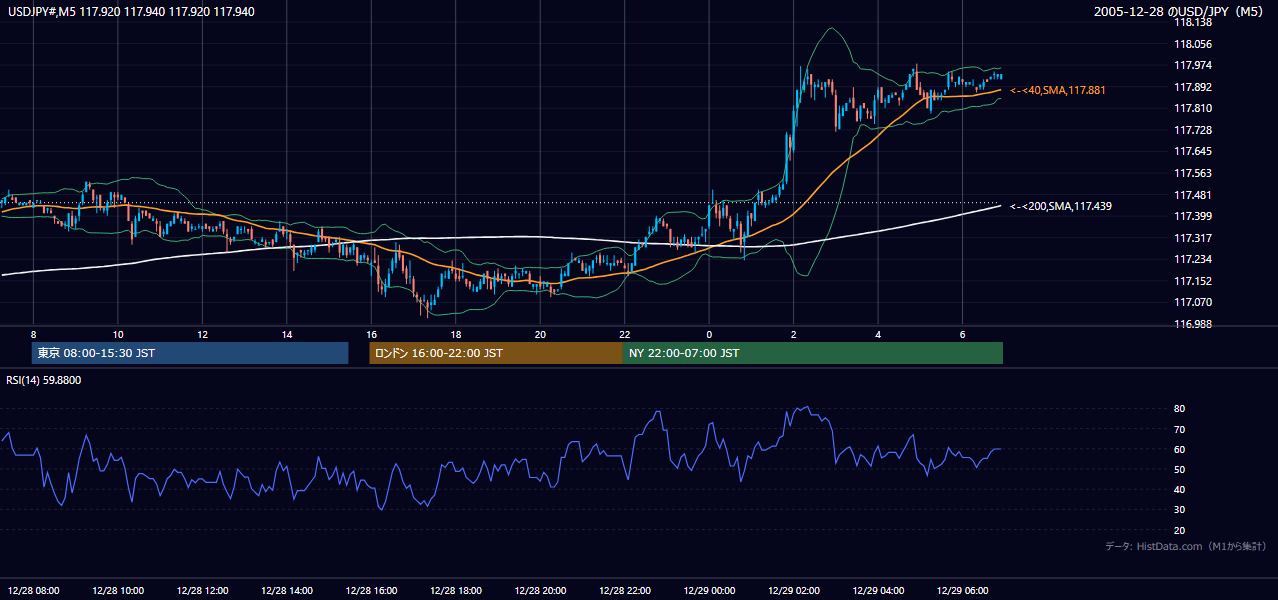Click hour tick 12 on price chart axis

point(203,335)
